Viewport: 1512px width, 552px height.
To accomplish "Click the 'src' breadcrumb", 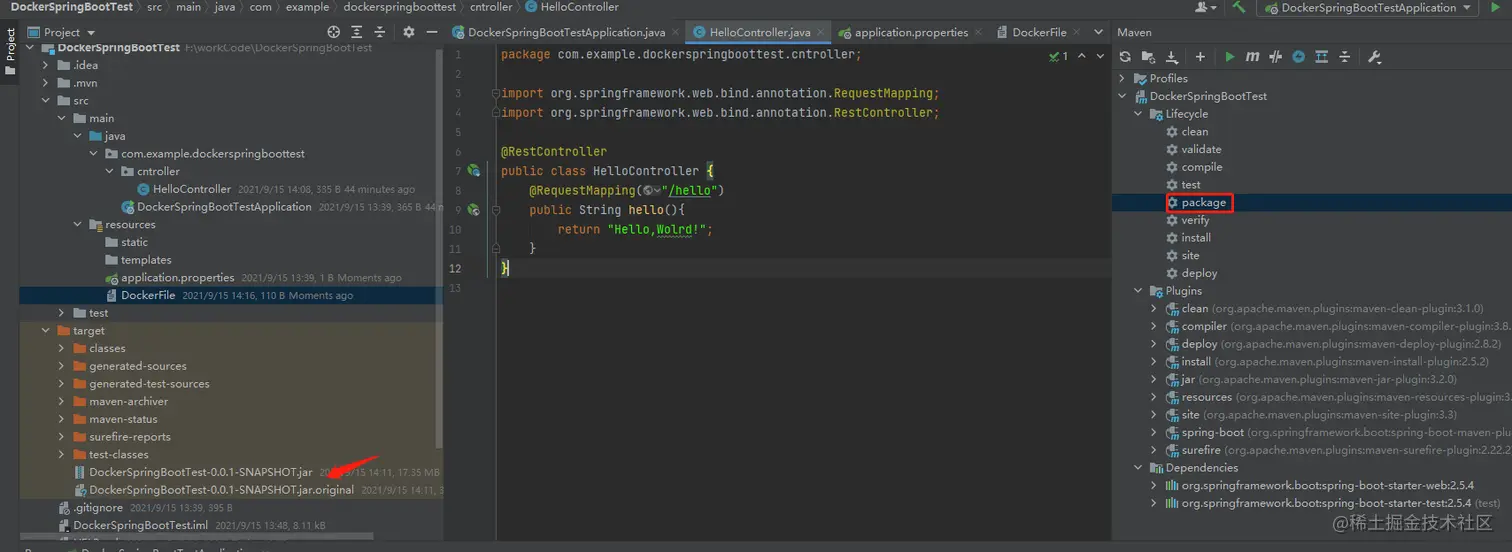I will (x=154, y=7).
